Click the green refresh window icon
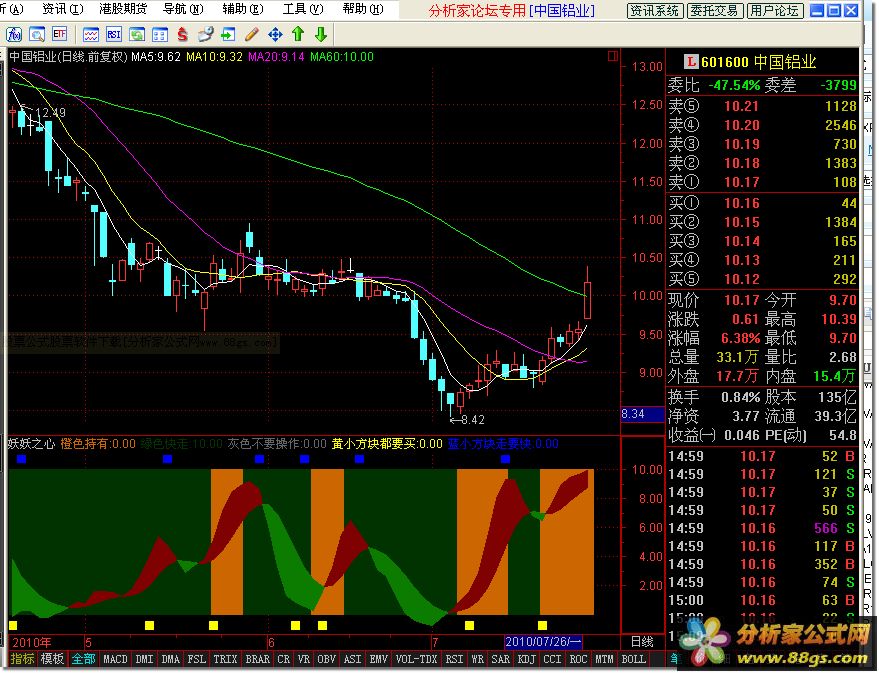Image resolution: width=879 pixels, height=673 pixels. [137, 35]
